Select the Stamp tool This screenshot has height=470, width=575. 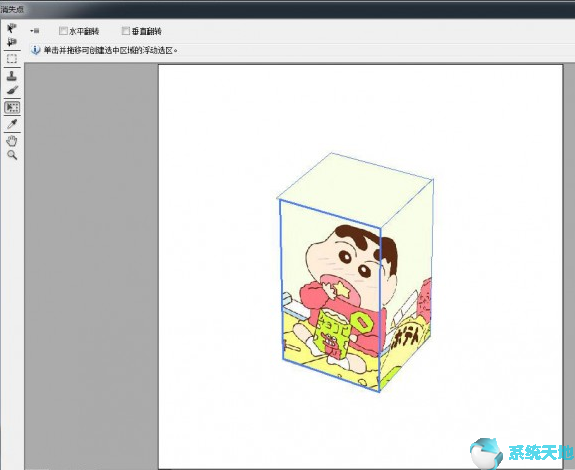12,76
